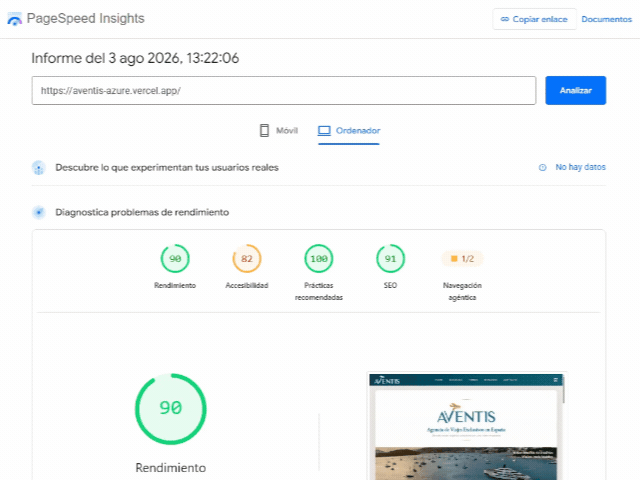Click the Accesibilidad label under the gauge
Screen dimensions: 640x480
(247, 285)
